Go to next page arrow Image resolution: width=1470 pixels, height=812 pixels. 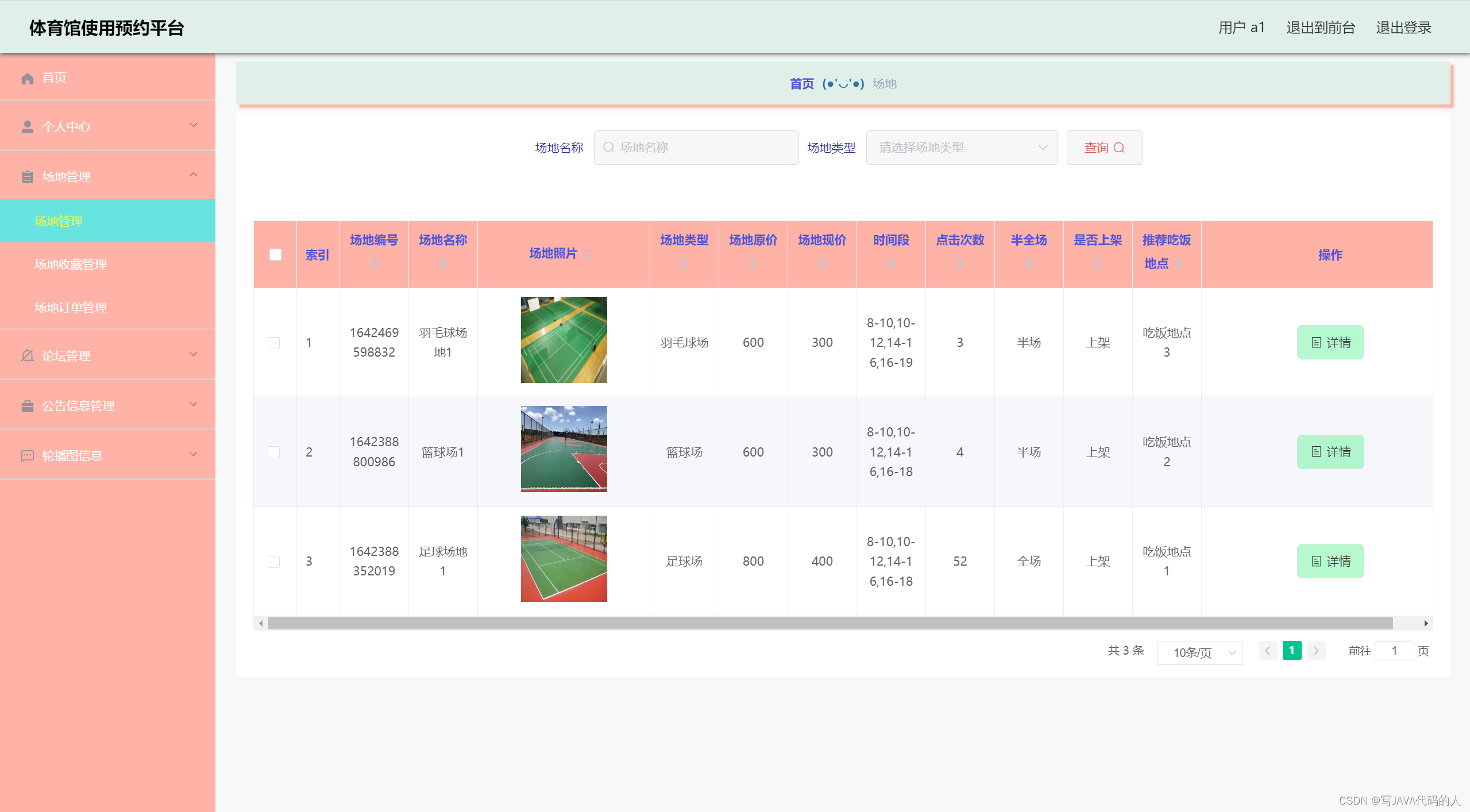[x=1315, y=651]
